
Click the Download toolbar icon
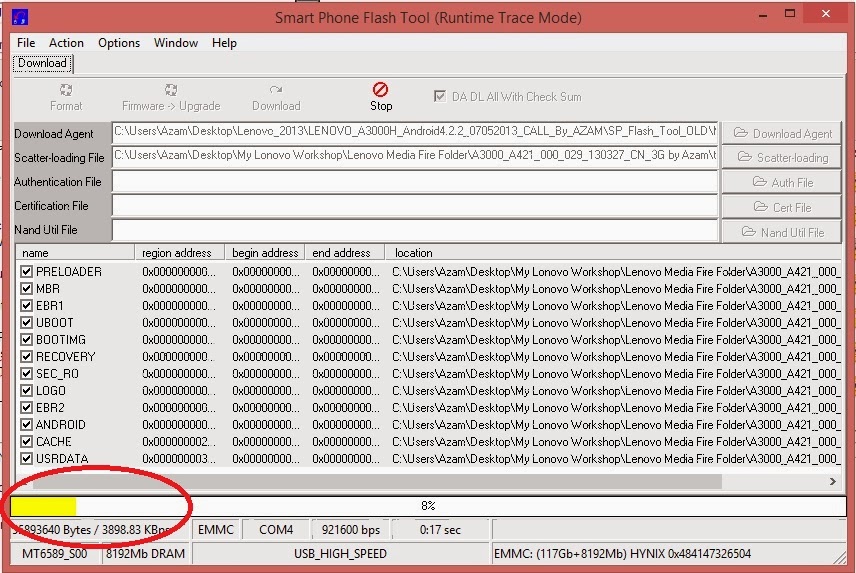click(276, 90)
